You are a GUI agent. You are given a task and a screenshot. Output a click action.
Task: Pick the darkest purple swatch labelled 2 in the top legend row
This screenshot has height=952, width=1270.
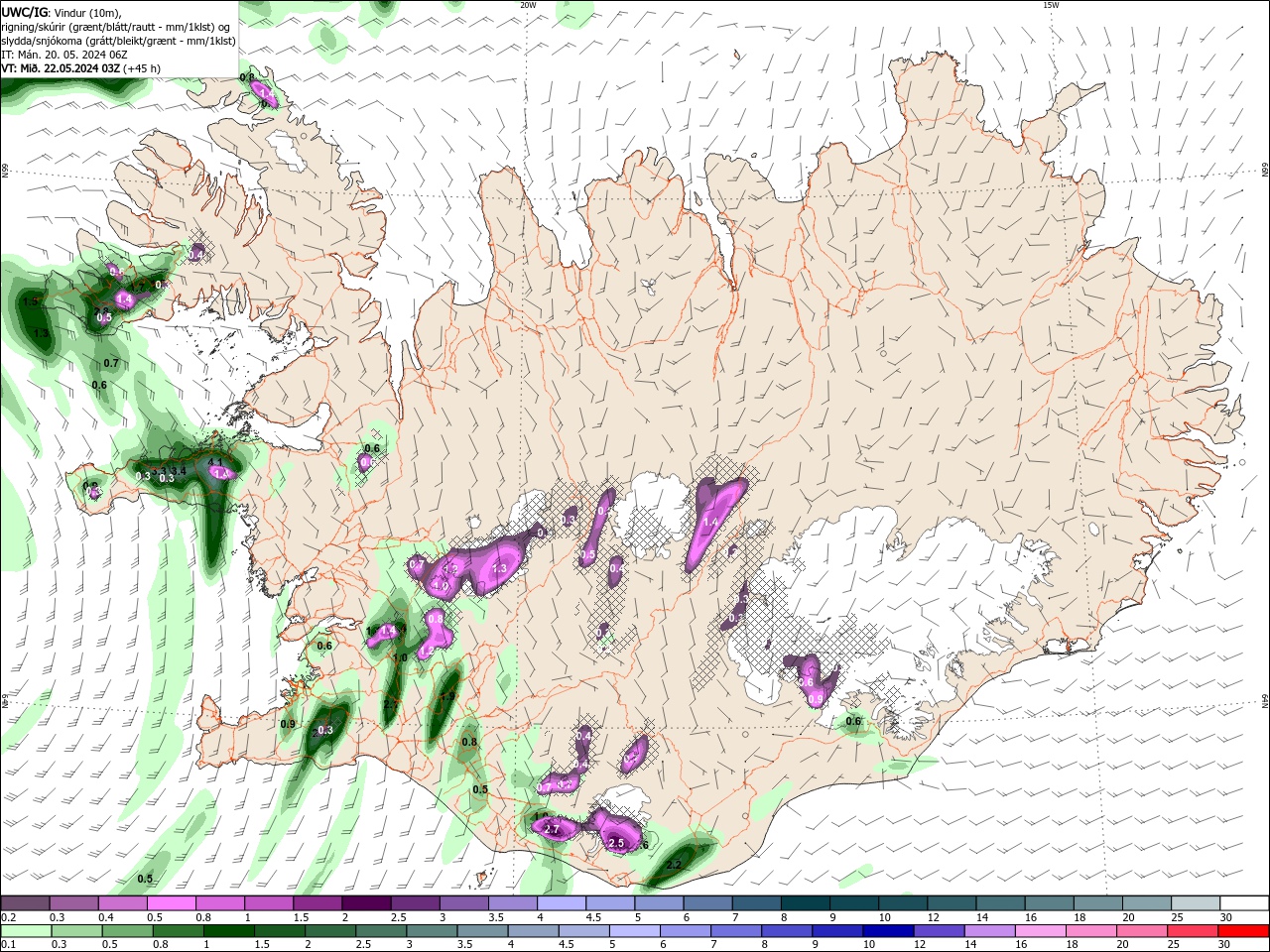(x=366, y=903)
